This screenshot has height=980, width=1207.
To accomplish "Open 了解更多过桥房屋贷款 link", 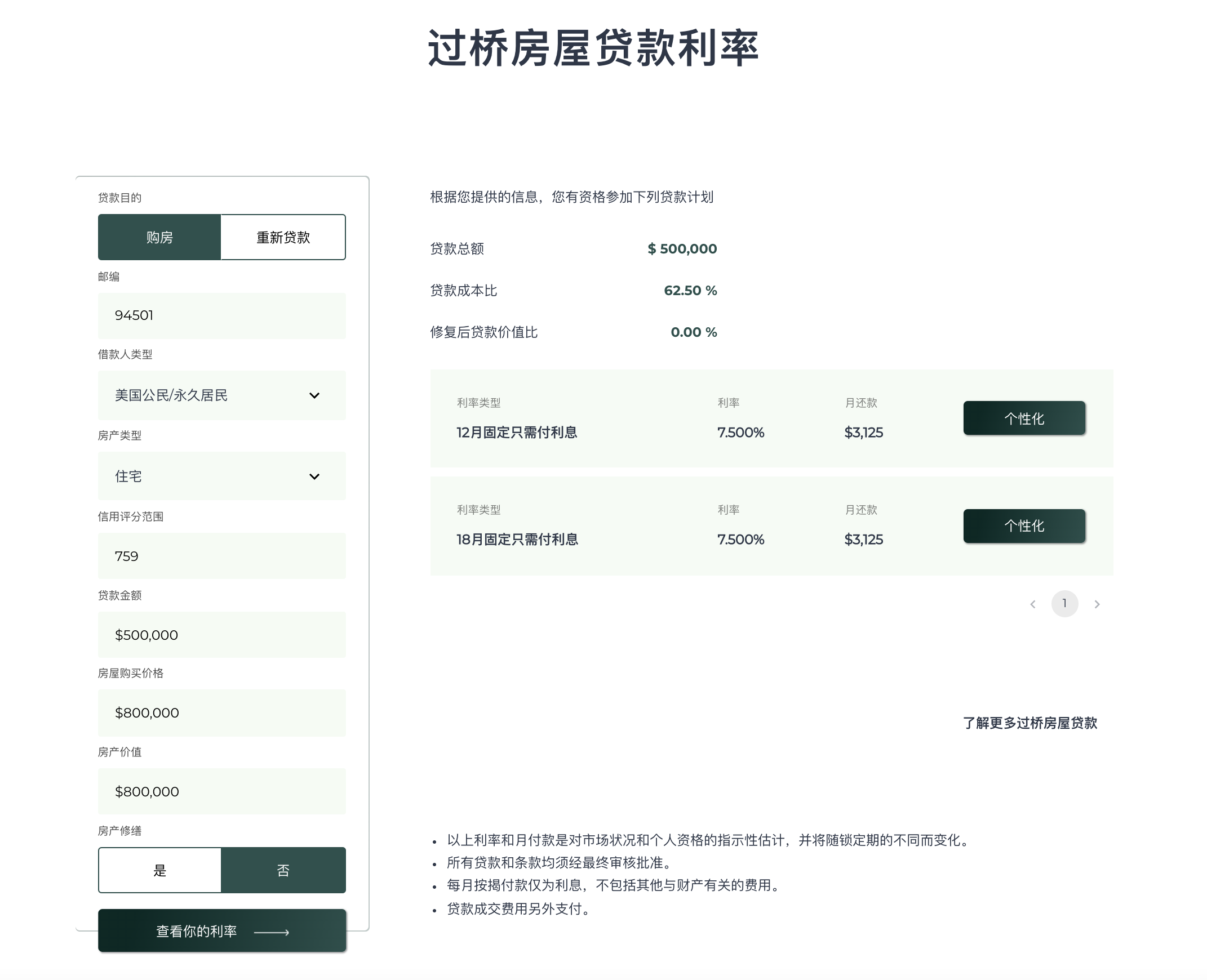I will coord(1029,723).
